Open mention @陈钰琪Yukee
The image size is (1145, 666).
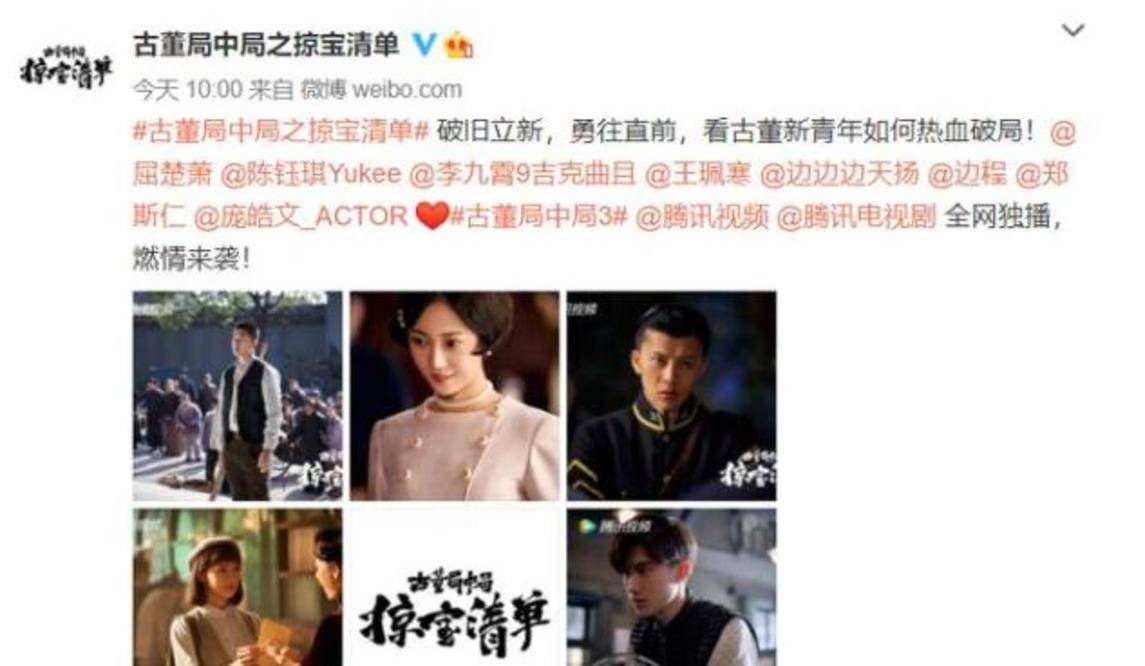point(311,174)
